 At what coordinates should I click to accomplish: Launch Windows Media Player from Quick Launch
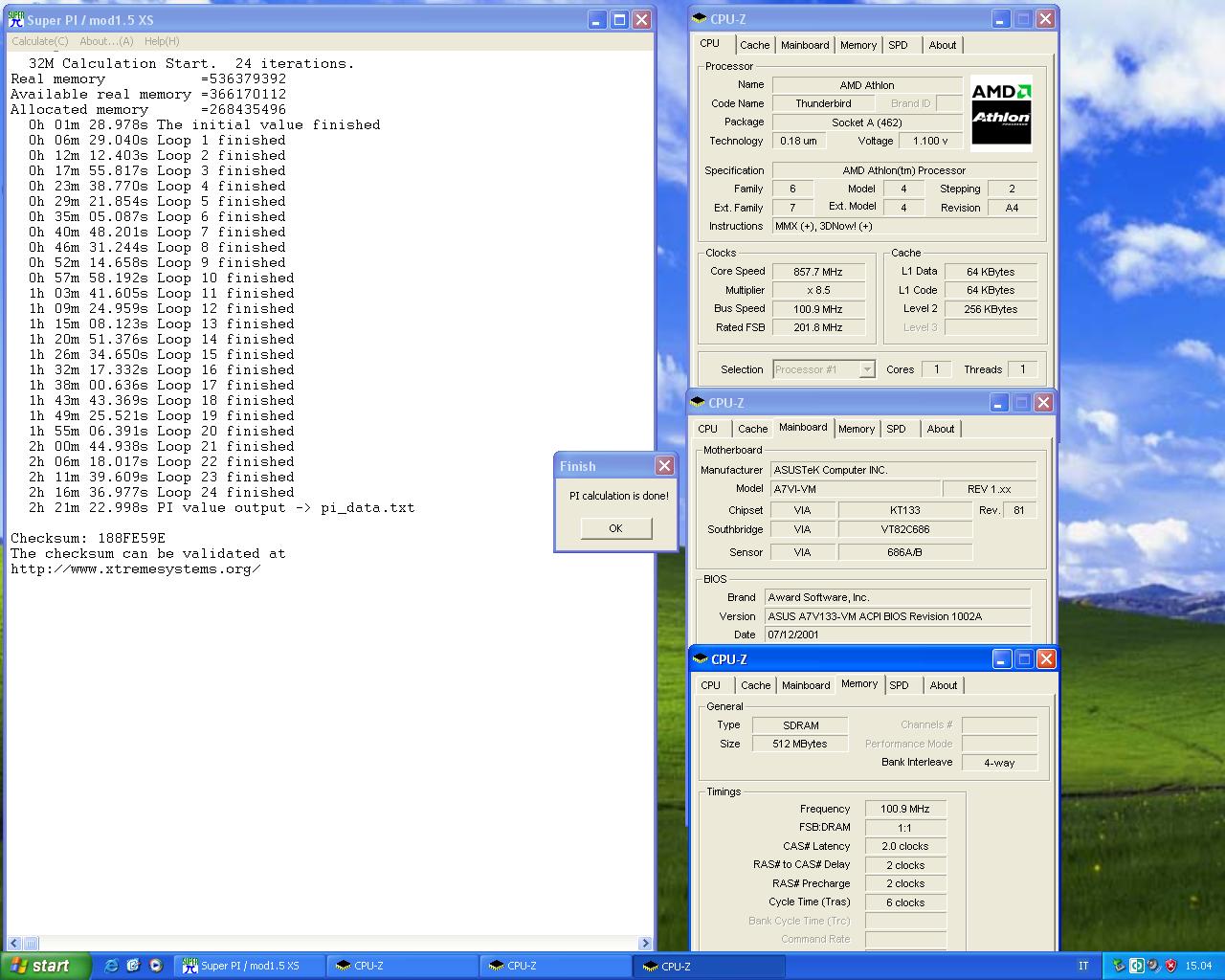point(155,966)
